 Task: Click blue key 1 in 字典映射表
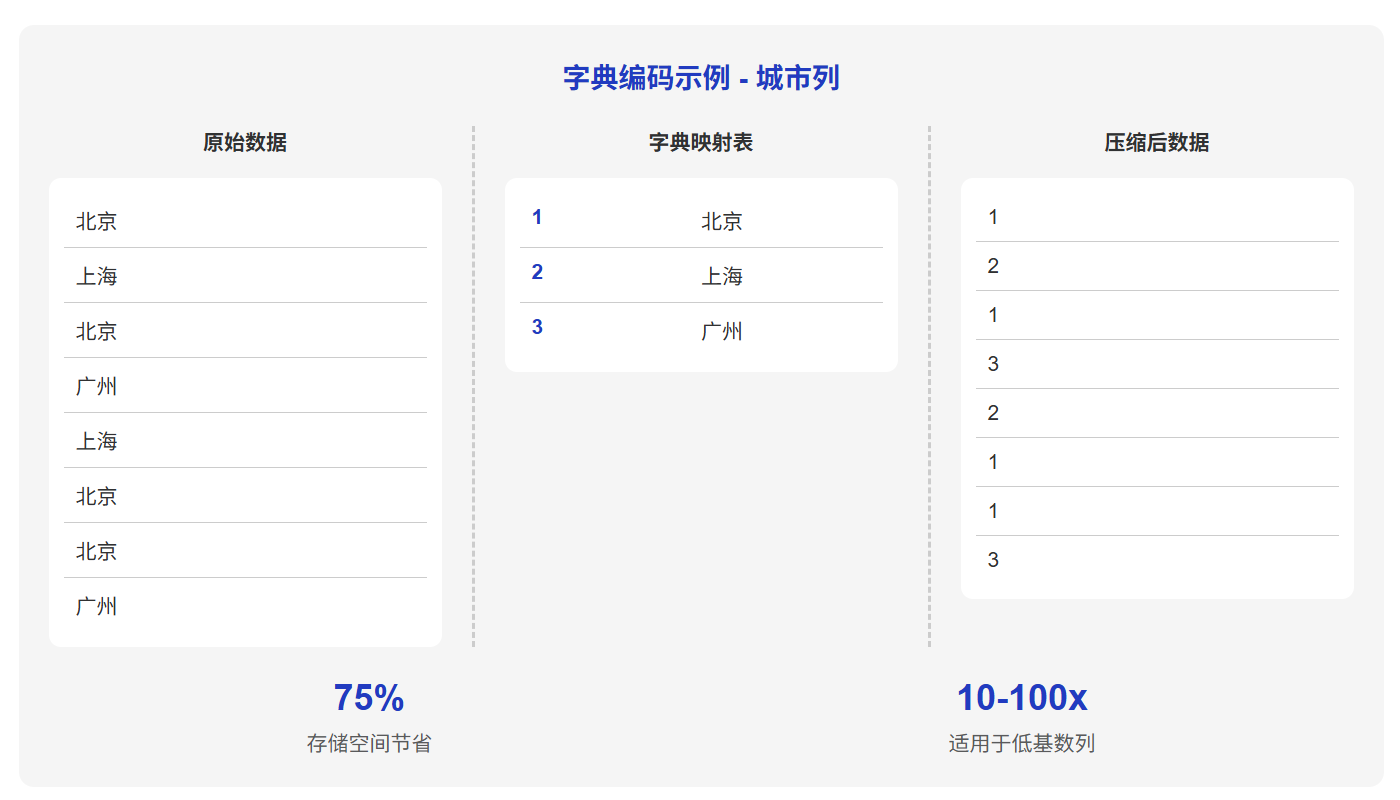(537, 217)
